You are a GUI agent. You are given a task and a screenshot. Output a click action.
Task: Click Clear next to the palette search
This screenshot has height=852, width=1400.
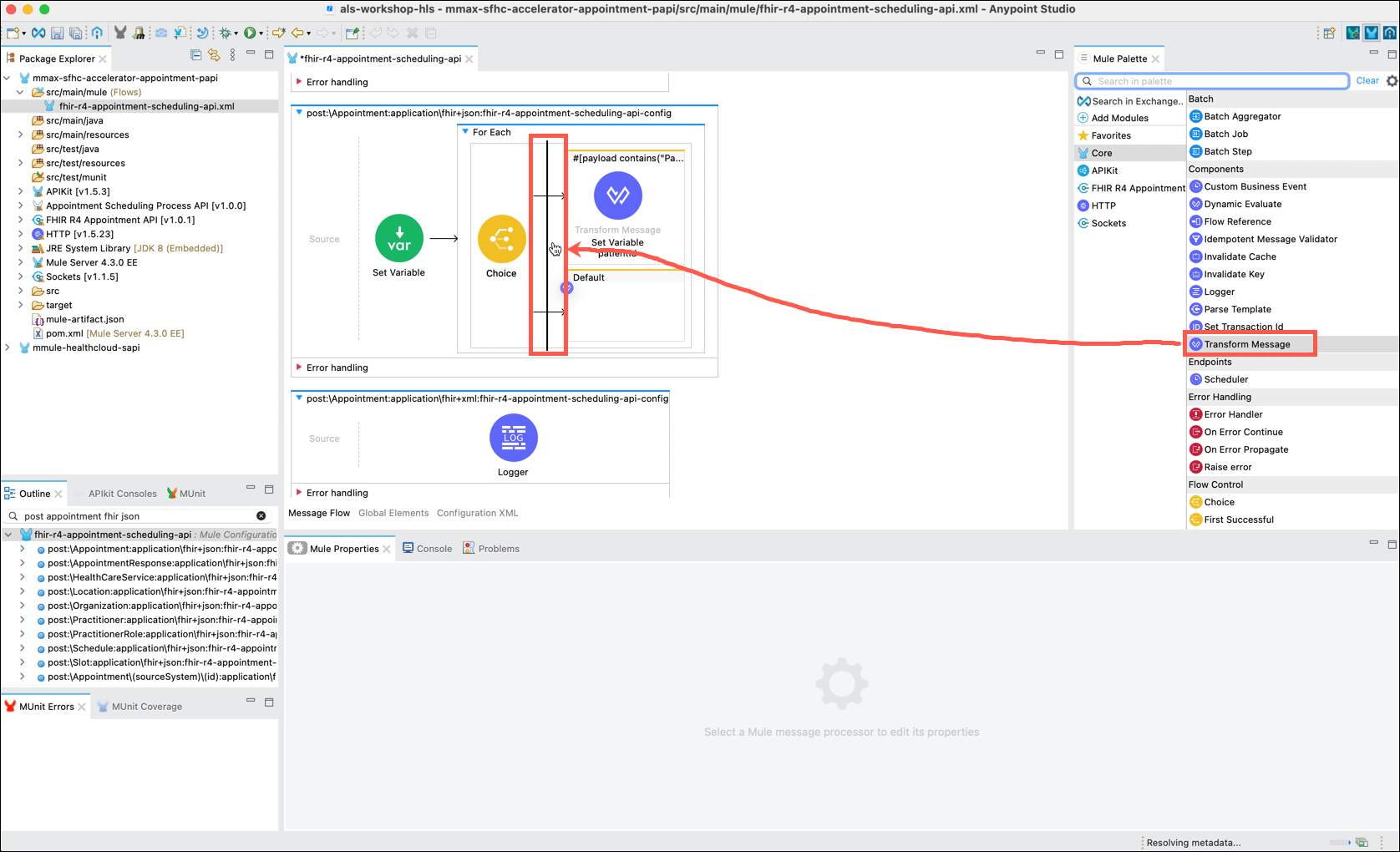(1367, 81)
